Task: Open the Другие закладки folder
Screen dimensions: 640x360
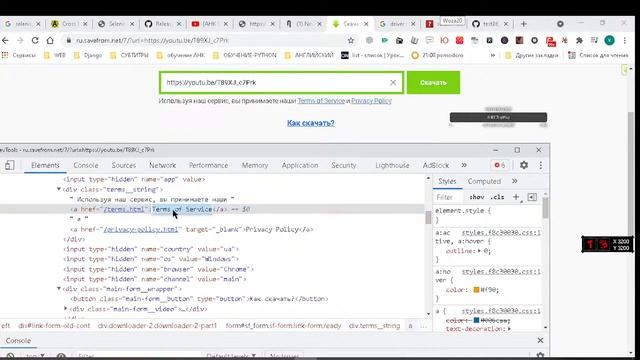Action: click(x=531, y=55)
